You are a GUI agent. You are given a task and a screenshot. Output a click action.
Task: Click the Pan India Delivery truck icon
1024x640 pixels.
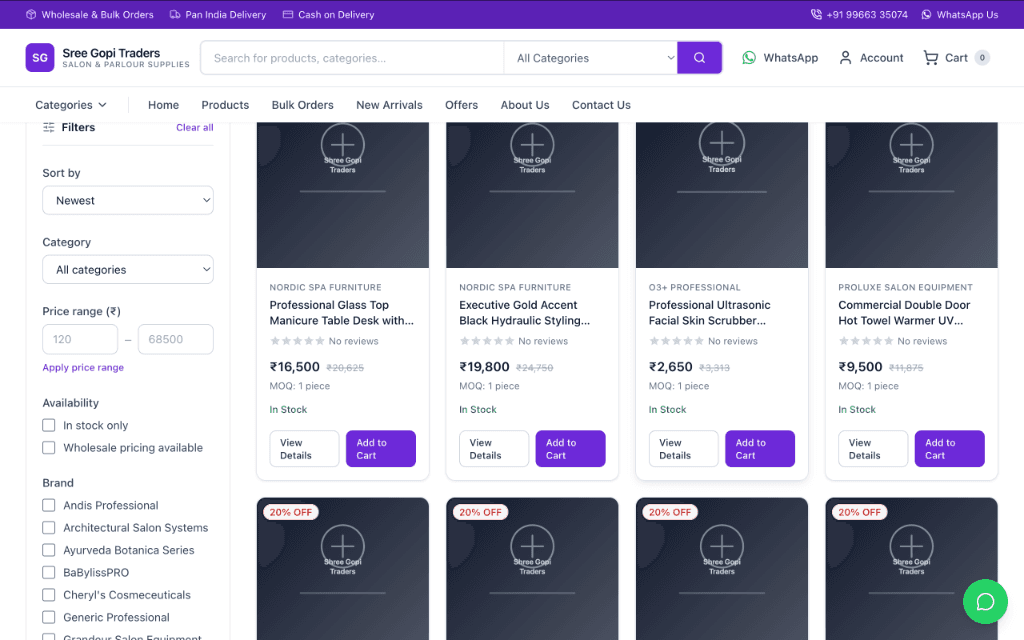click(175, 14)
